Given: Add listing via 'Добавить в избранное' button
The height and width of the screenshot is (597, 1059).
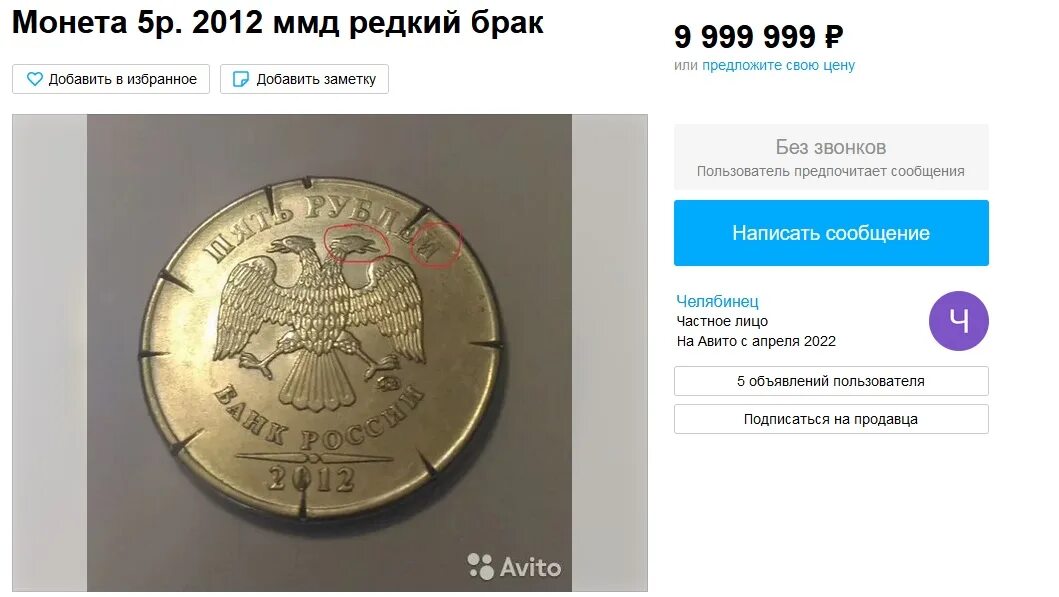Looking at the screenshot, I should point(111,79).
